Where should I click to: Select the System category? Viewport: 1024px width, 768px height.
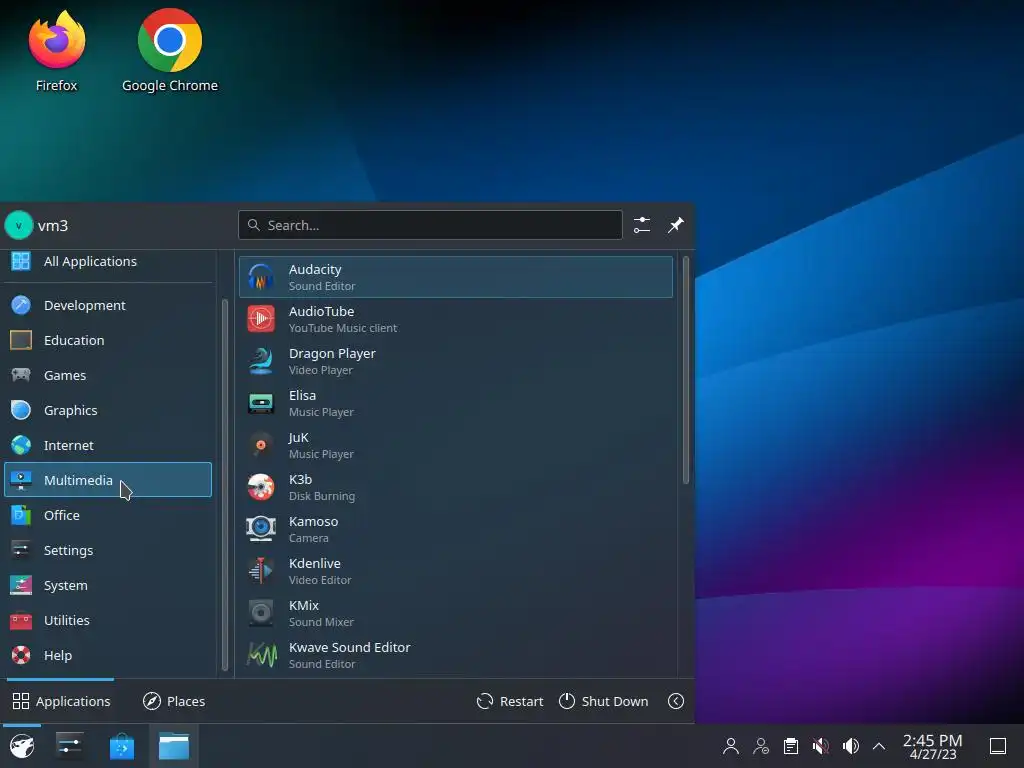click(108, 585)
